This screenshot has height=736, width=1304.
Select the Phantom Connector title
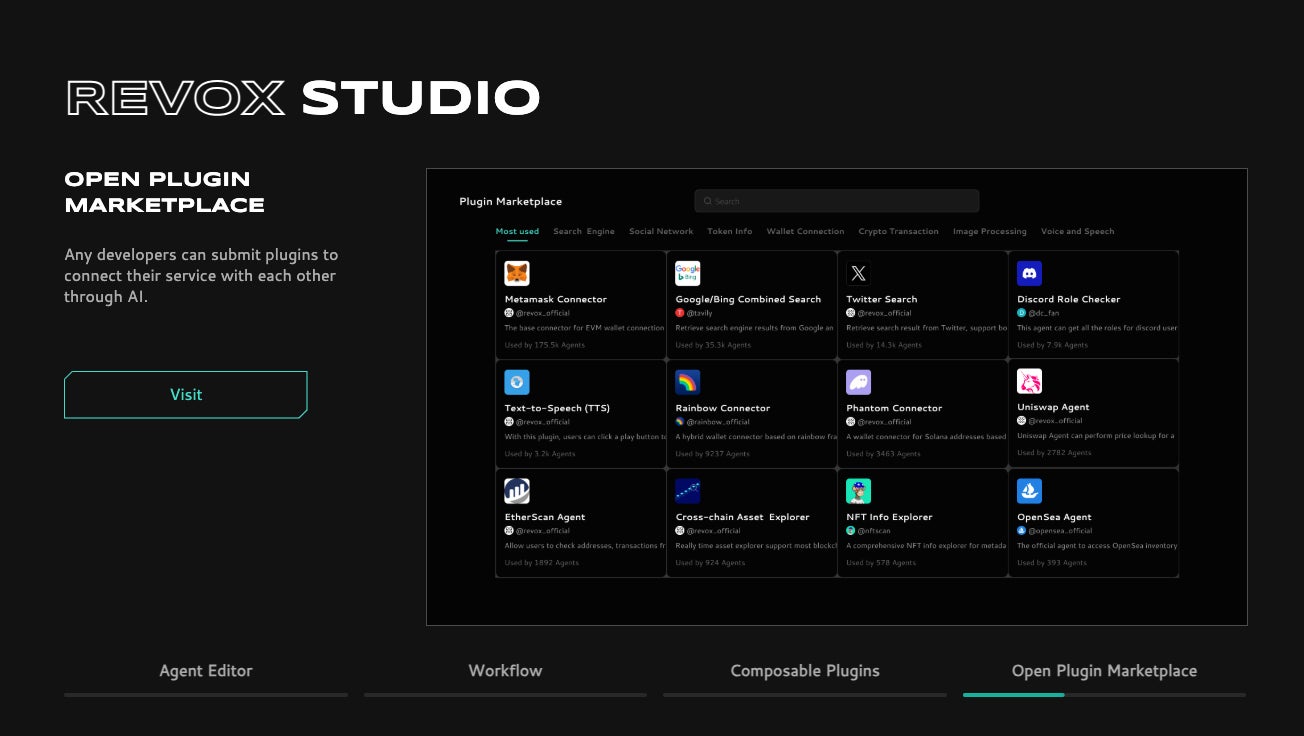tap(894, 408)
